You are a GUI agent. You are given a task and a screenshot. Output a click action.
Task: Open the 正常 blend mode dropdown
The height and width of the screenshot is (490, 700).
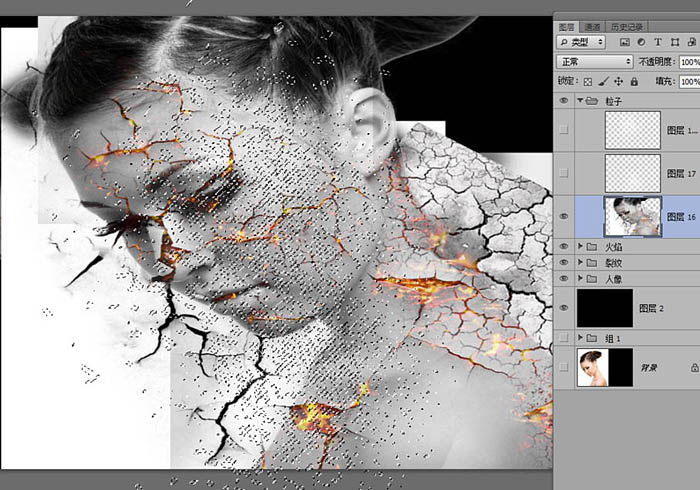coord(595,62)
